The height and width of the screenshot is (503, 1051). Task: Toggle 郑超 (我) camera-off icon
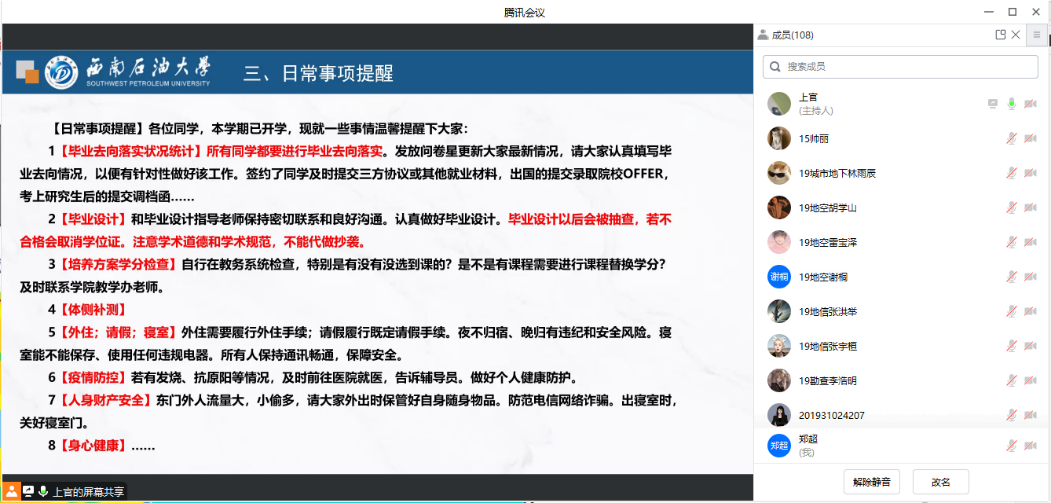(1030, 445)
